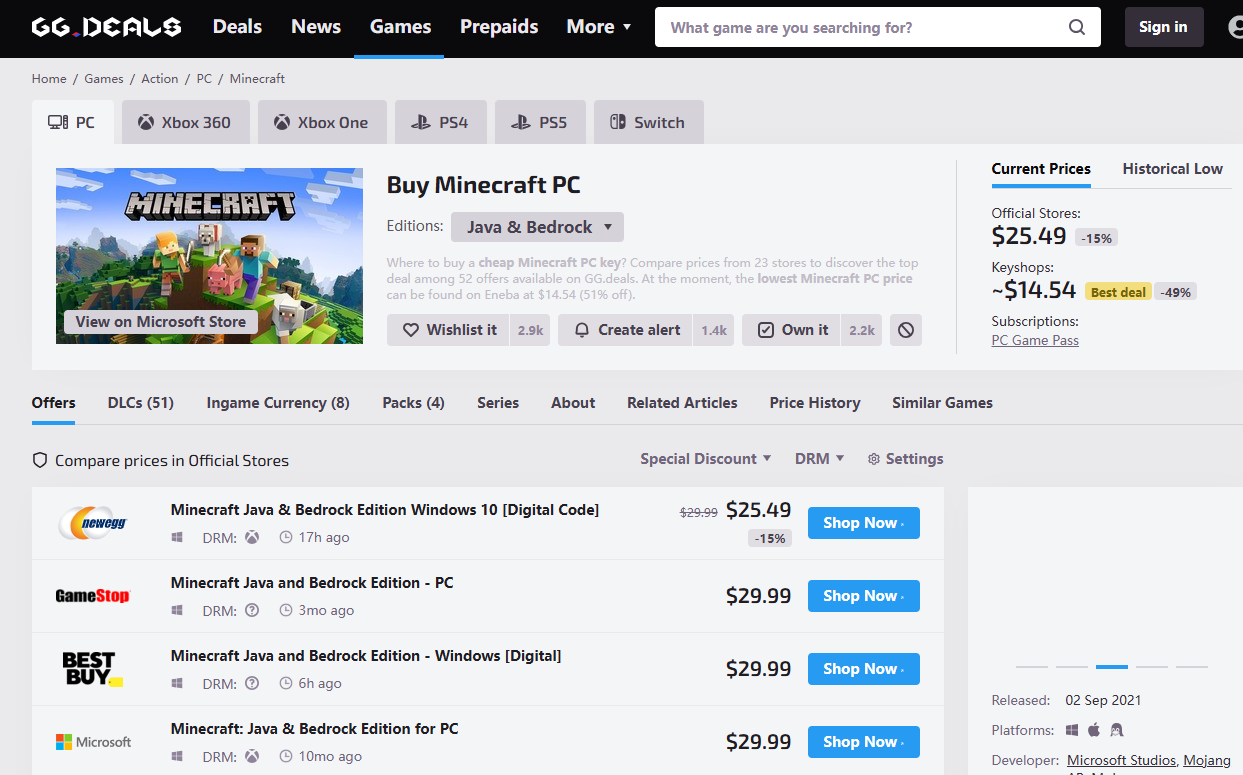Open Settings gear for offers list
The height and width of the screenshot is (775, 1243).
pos(905,459)
